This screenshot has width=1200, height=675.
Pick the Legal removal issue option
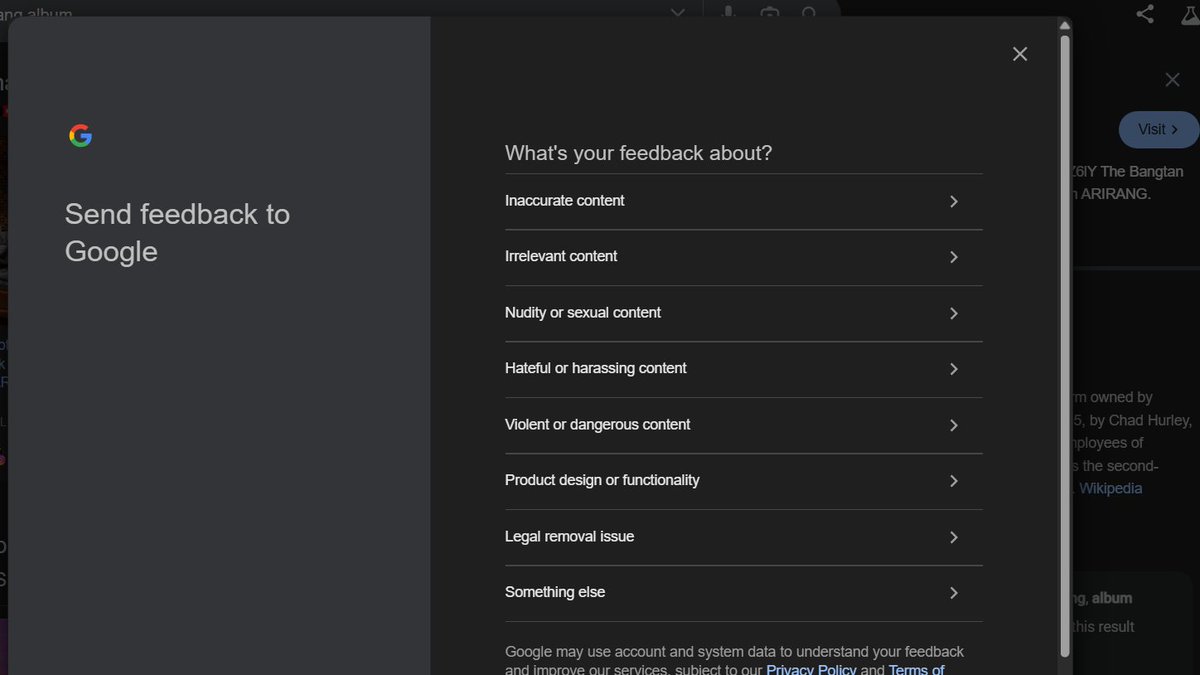(x=743, y=537)
